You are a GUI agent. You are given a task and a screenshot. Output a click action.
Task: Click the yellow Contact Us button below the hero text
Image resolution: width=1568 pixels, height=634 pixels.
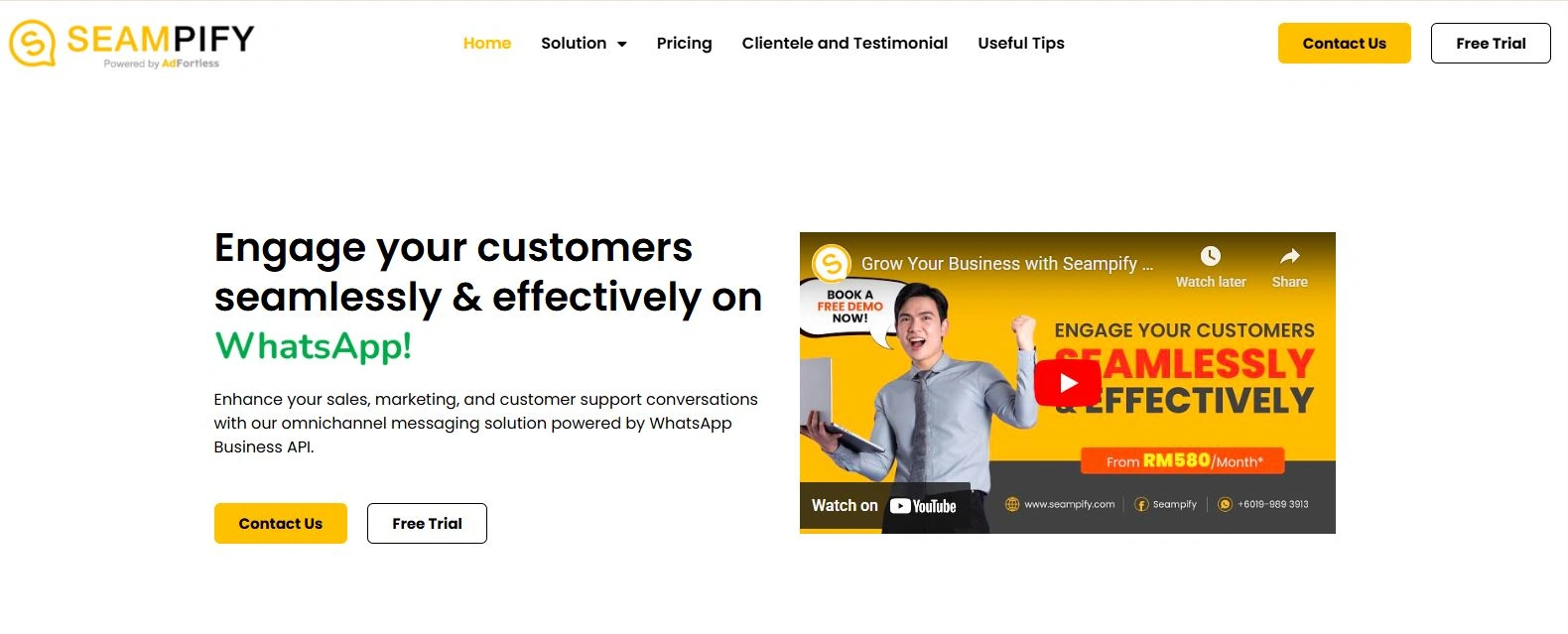[281, 523]
